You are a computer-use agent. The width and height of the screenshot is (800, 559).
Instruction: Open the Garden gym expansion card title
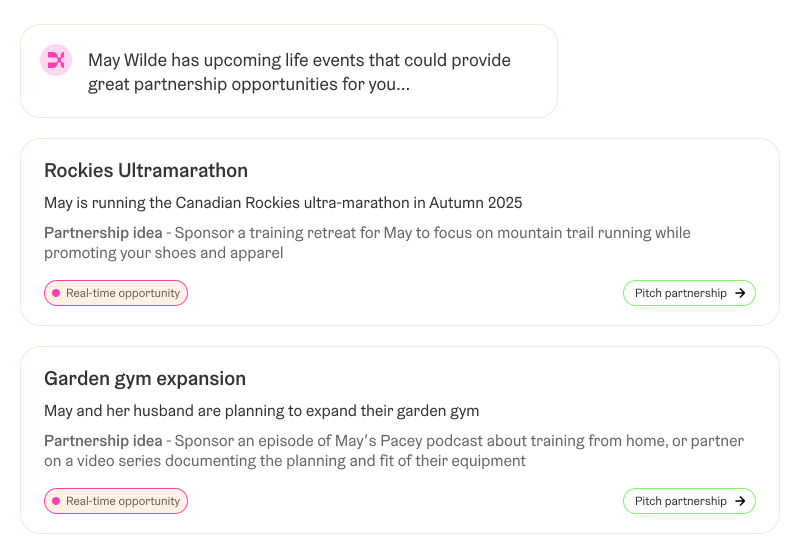click(x=145, y=378)
